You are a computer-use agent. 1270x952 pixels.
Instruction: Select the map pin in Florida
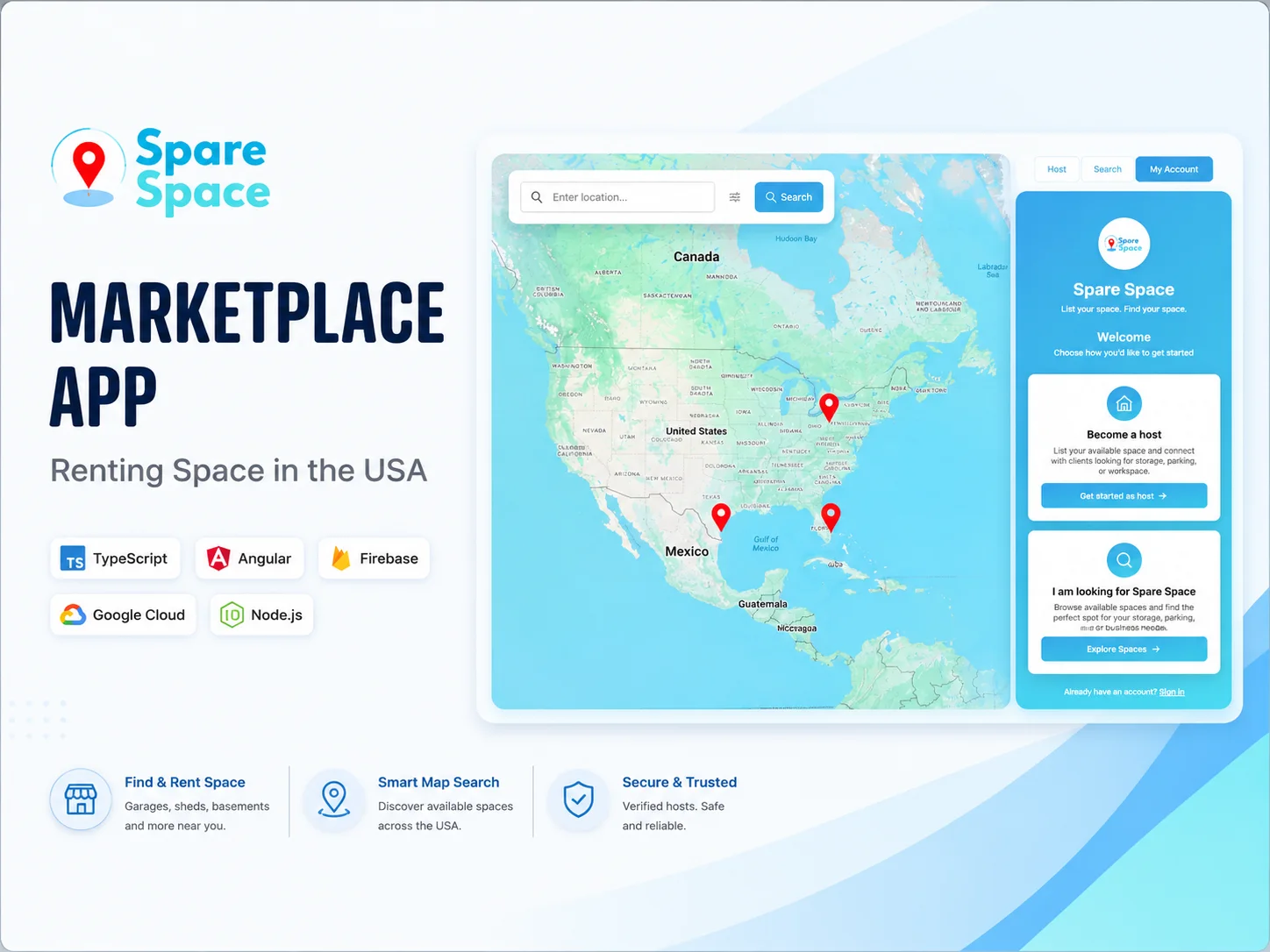click(x=831, y=517)
